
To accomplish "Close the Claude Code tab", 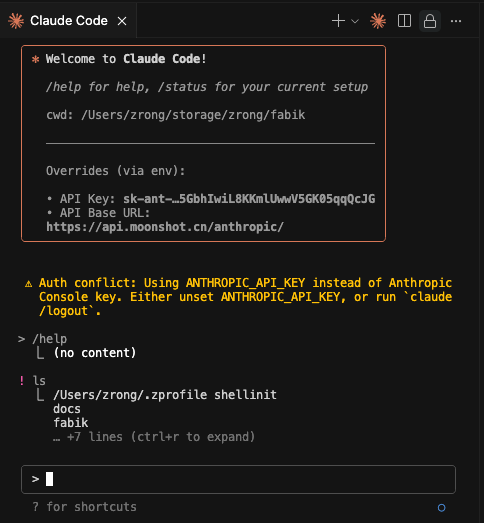I will [122, 21].
